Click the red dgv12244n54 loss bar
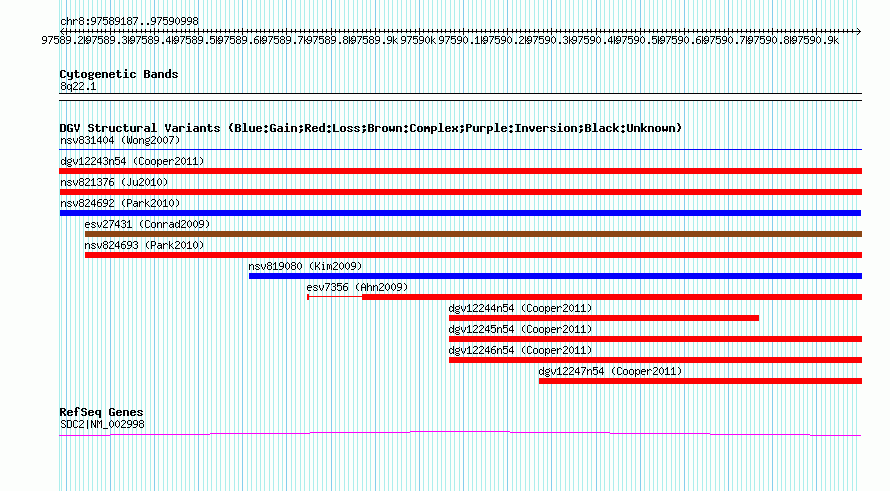 [604, 318]
